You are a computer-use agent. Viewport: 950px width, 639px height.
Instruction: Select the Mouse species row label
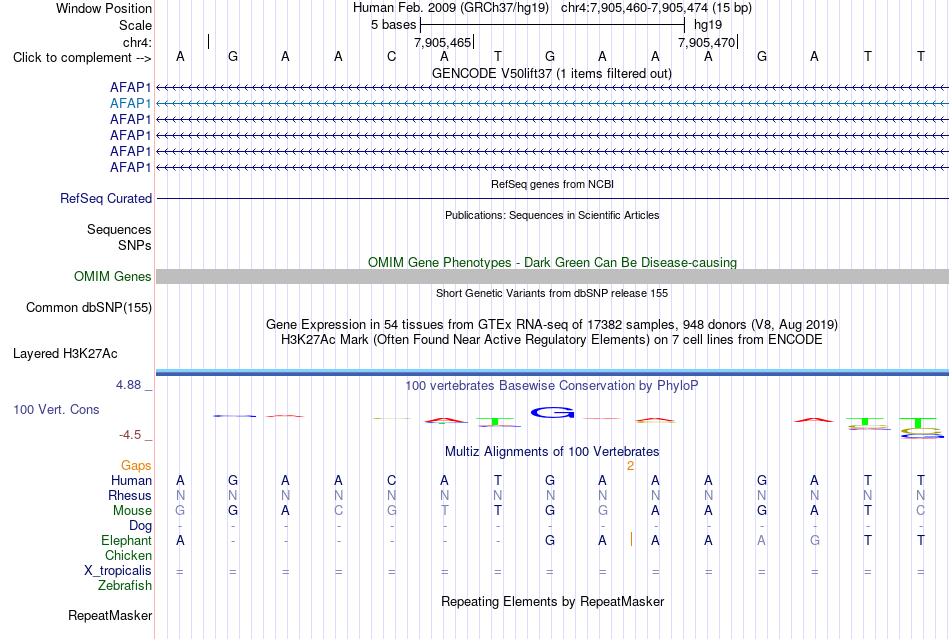[132, 511]
